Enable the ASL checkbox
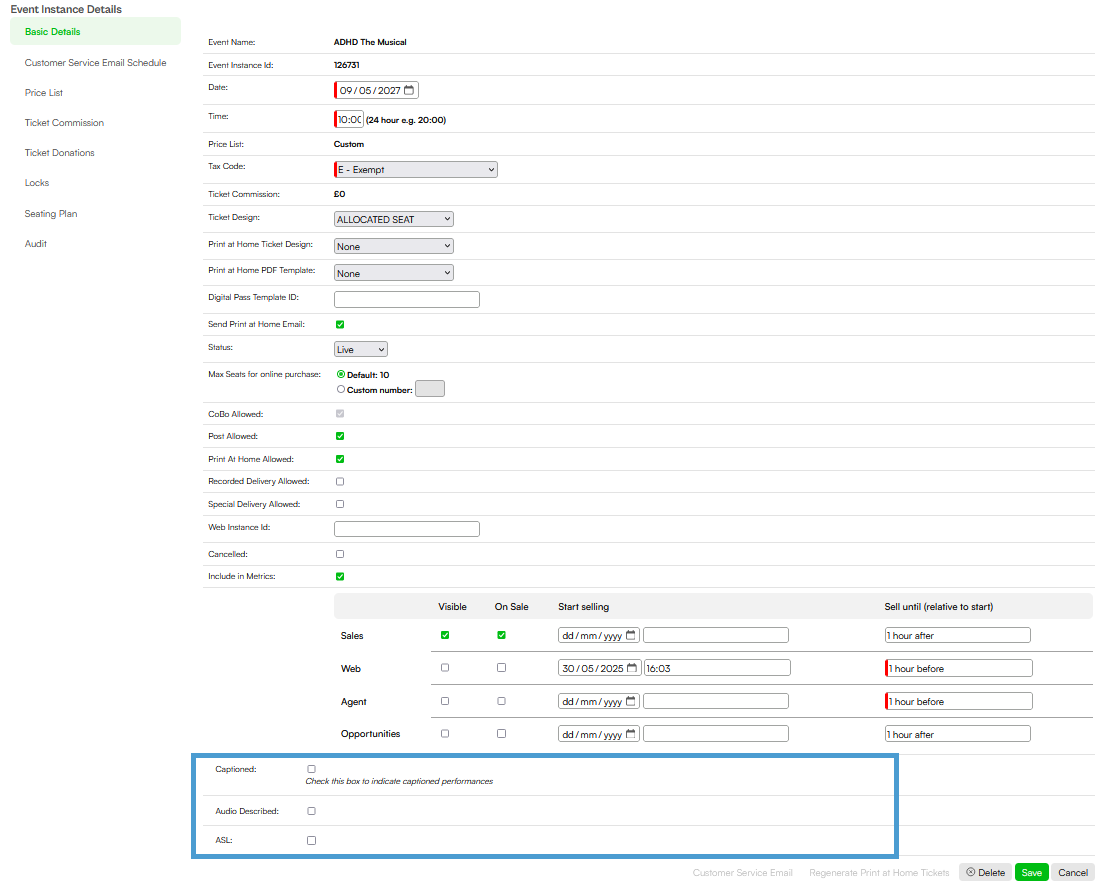This screenshot has height=889, width=1111. click(312, 840)
